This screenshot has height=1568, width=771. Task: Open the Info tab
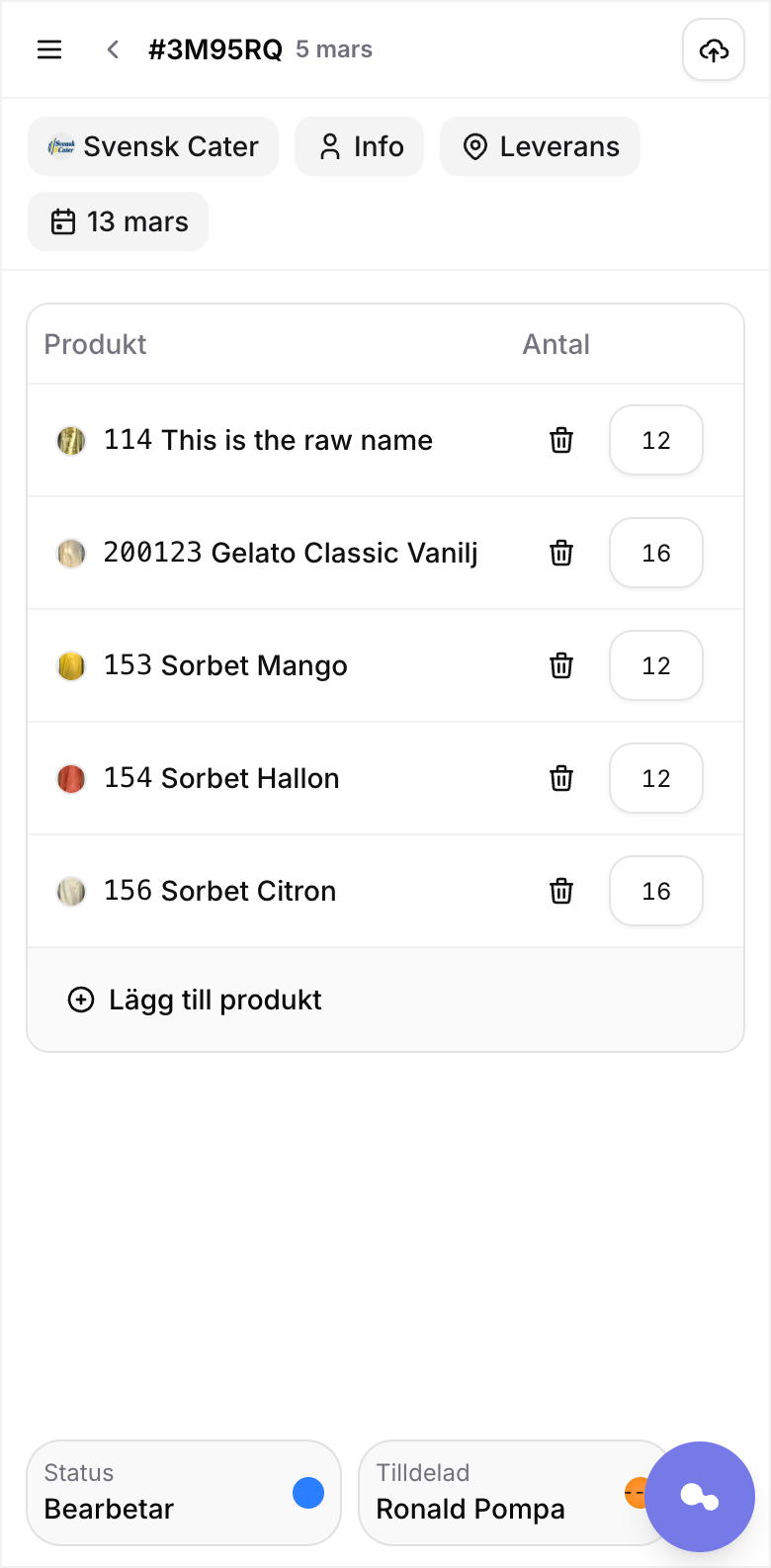coord(360,146)
